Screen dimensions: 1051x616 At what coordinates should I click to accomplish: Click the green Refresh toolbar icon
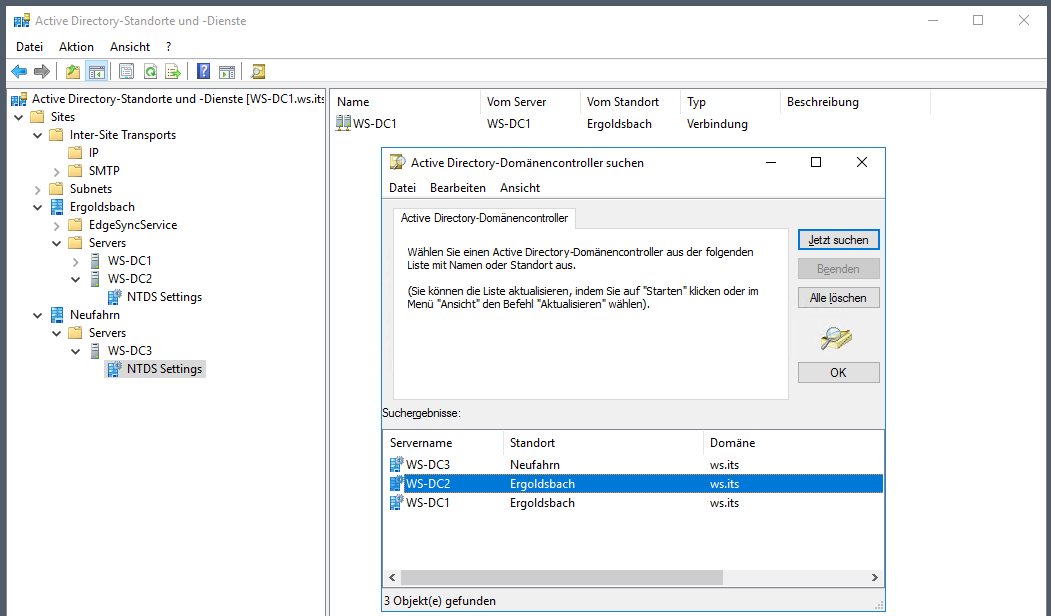pyautogui.click(x=150, y=71)
